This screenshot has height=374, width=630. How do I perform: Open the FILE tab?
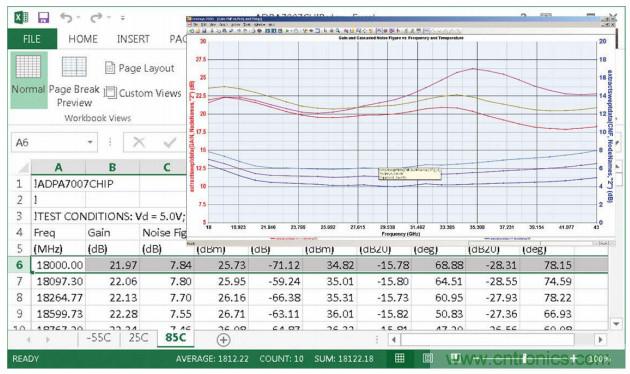coord(32,39)
